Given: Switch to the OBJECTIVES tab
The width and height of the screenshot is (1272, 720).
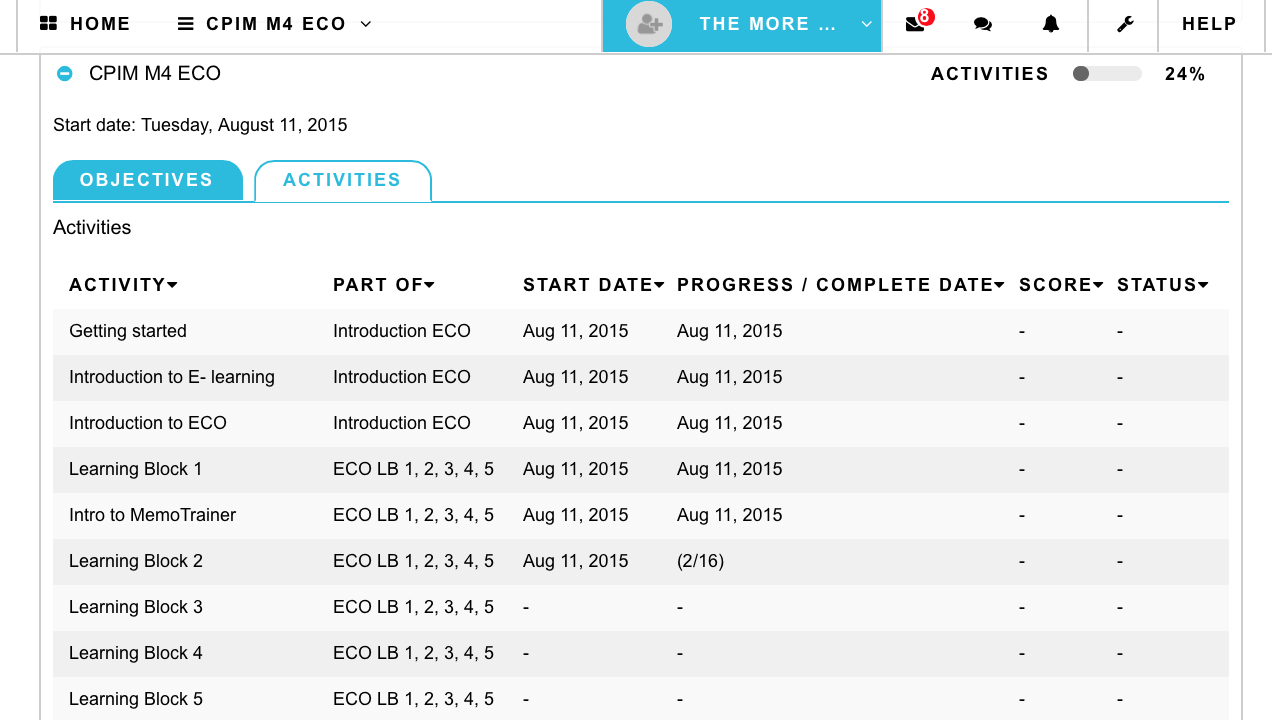Looking at the screenshot, I should [147, 180].
